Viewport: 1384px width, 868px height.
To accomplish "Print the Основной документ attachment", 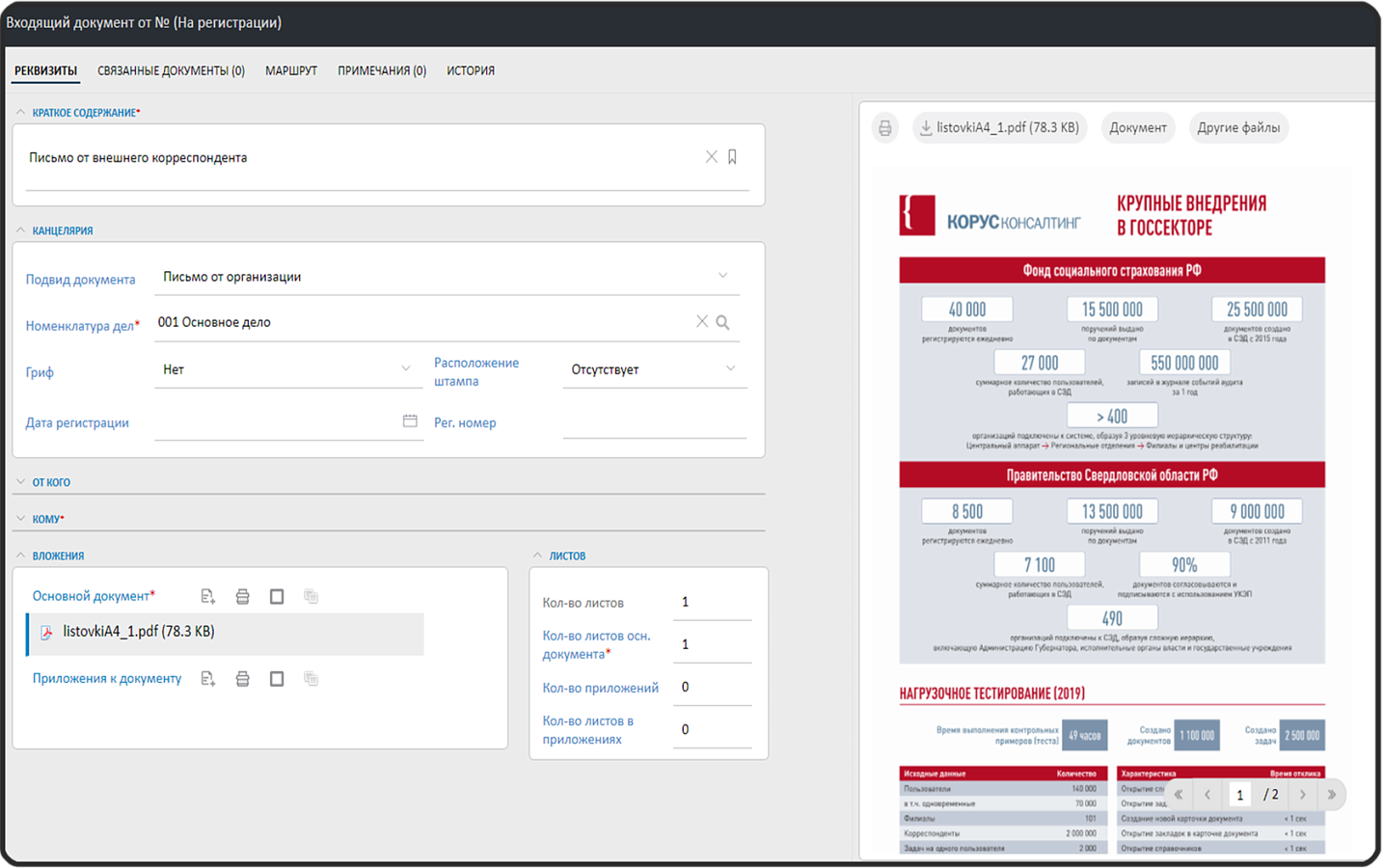I will tap(242, 597).
